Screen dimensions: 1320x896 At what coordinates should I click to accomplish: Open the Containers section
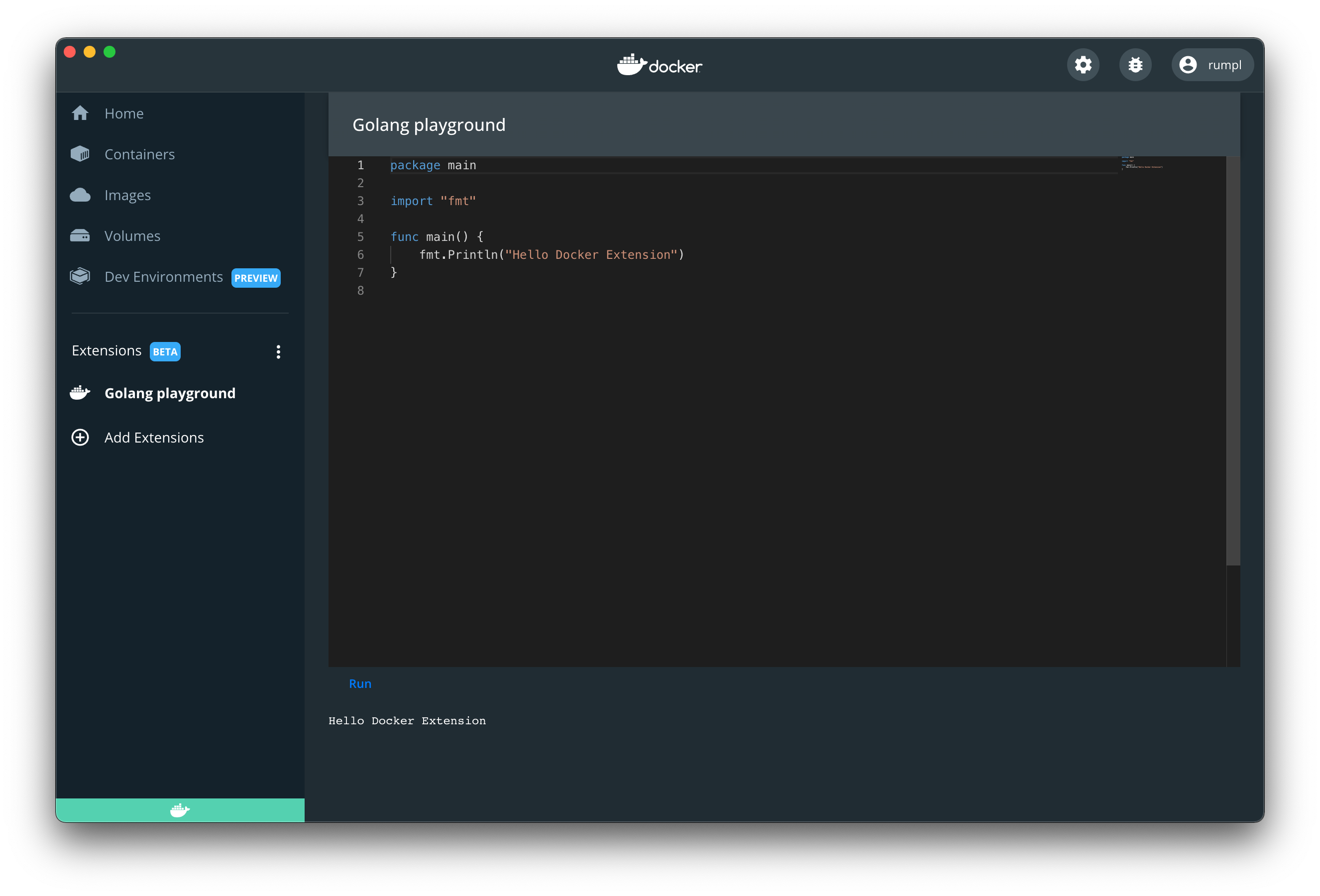[x=140, y=154]
